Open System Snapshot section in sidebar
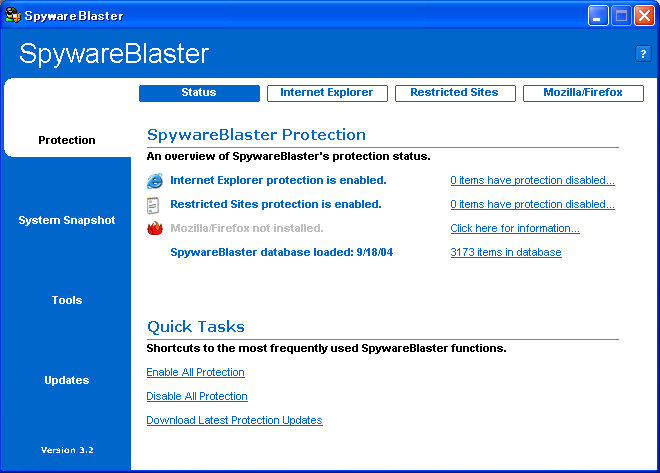 coord(67,220)
